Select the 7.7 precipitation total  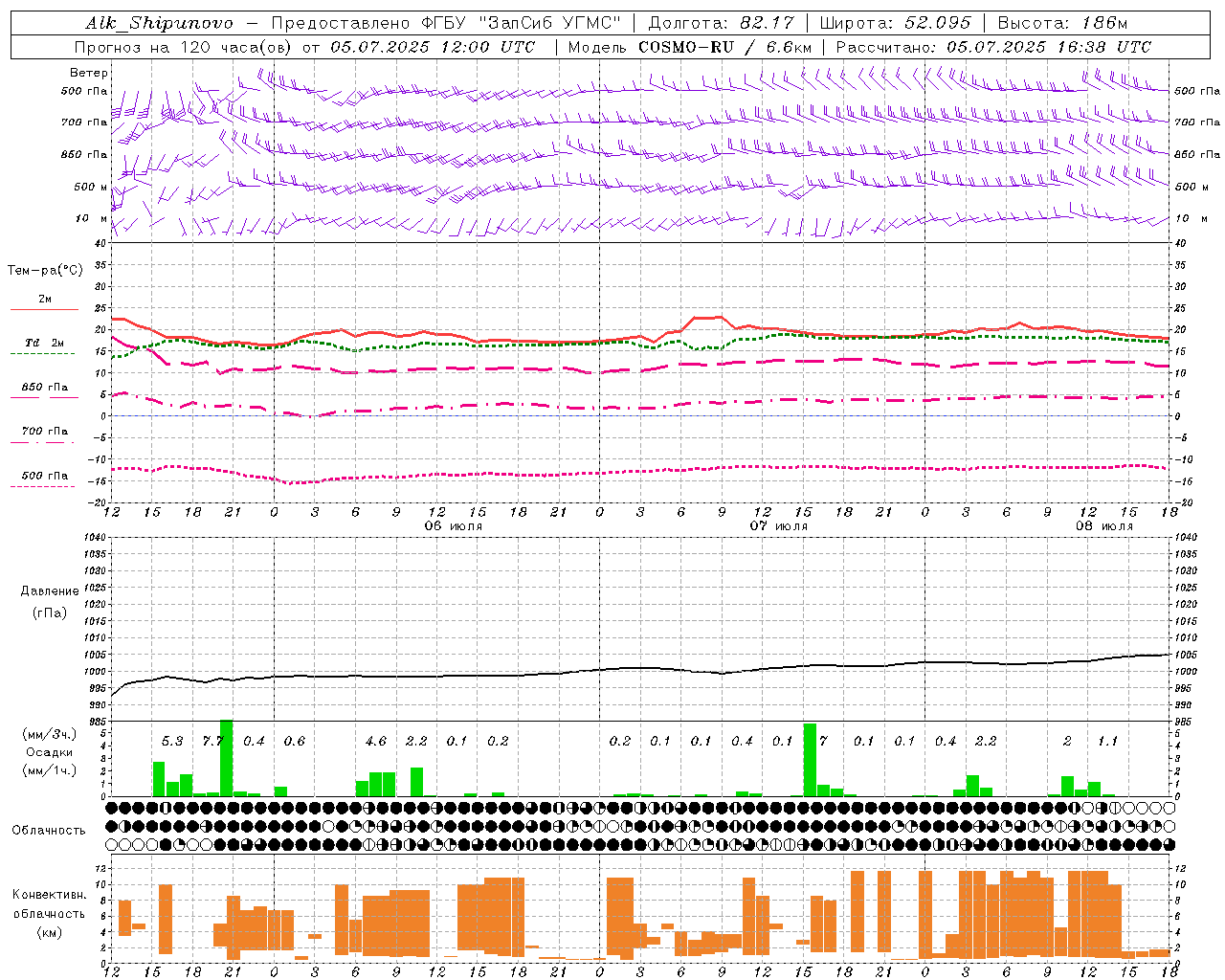(212, 742)
